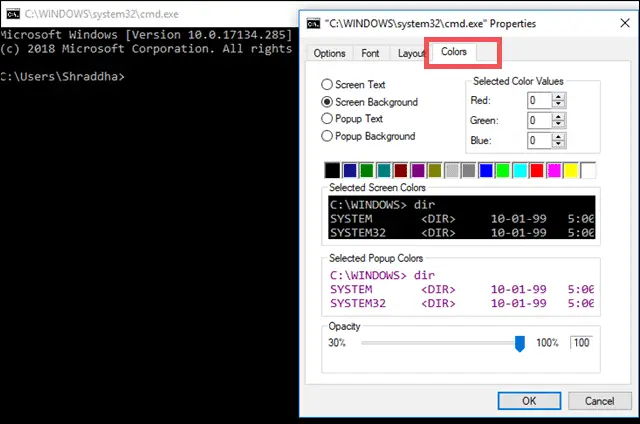Increase the Green value with up arrow
640x424 pixels.
pos(558,117)
